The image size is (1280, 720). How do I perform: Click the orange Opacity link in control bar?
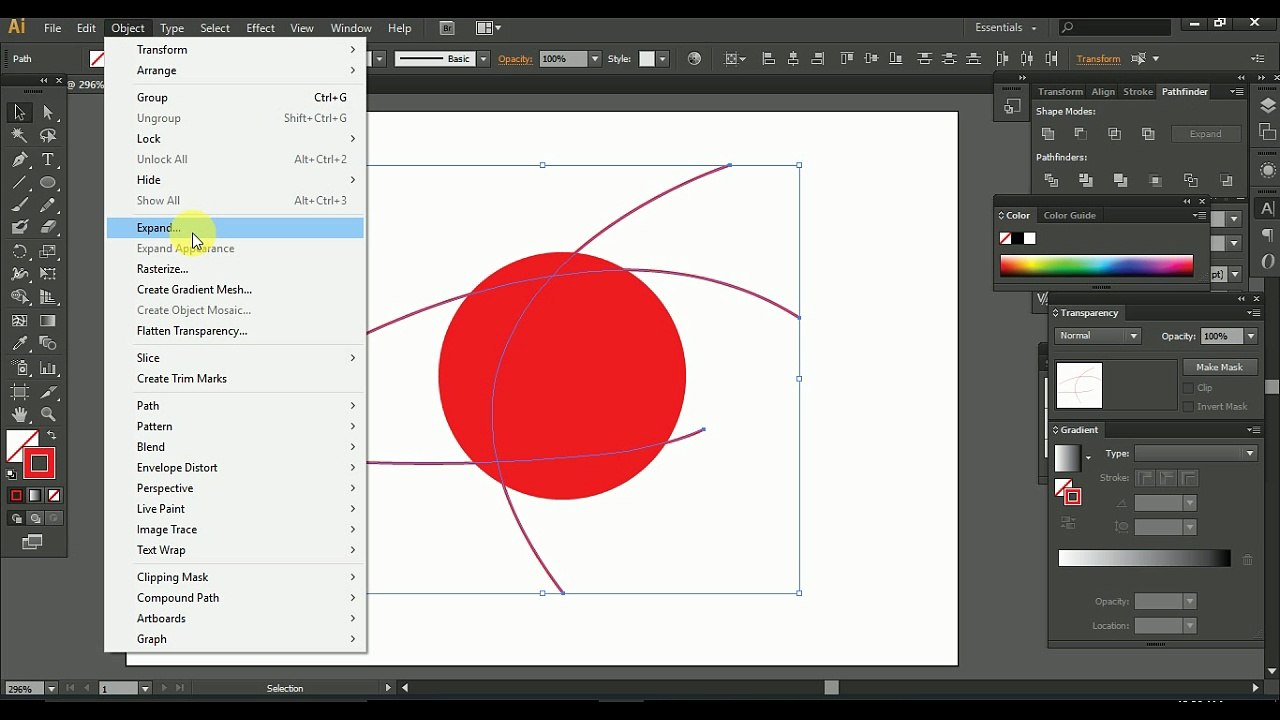coord(515,59)
